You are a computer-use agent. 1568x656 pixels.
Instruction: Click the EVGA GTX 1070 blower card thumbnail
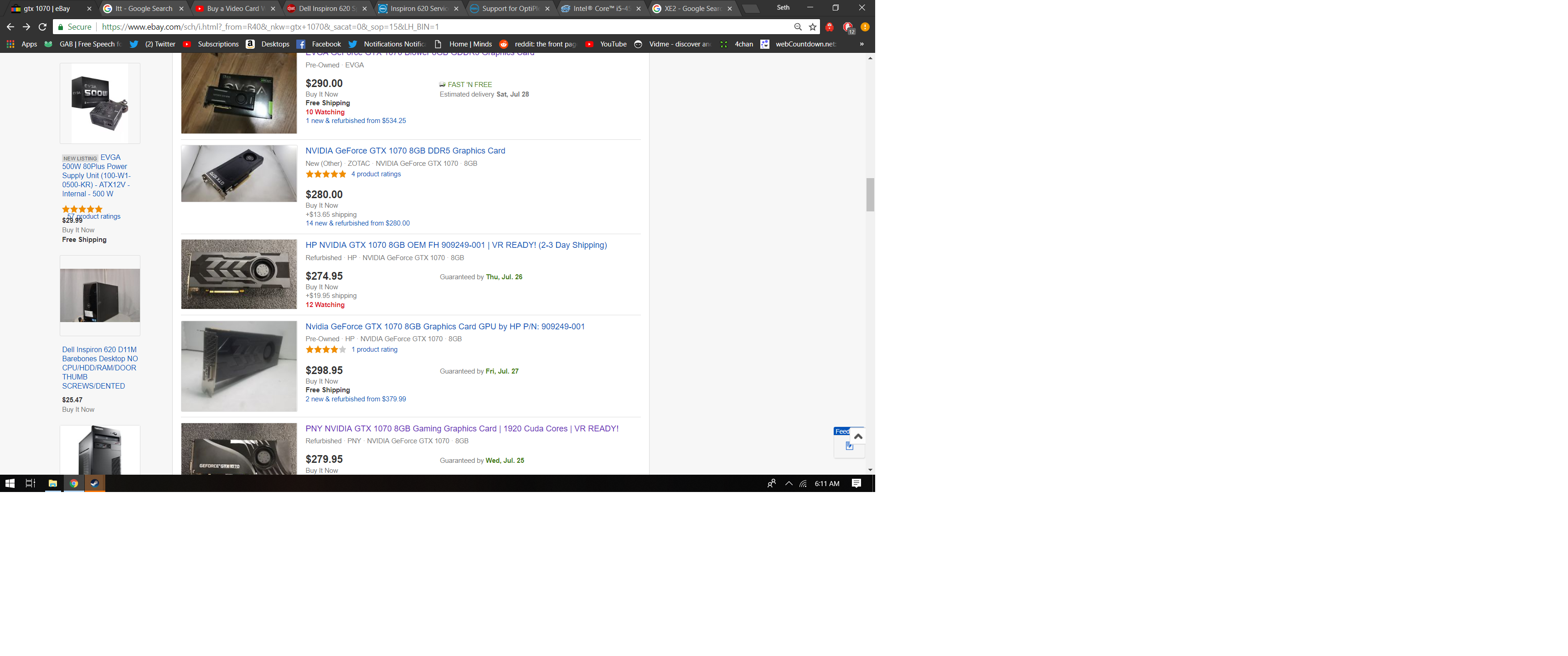(x=238, y=93)
